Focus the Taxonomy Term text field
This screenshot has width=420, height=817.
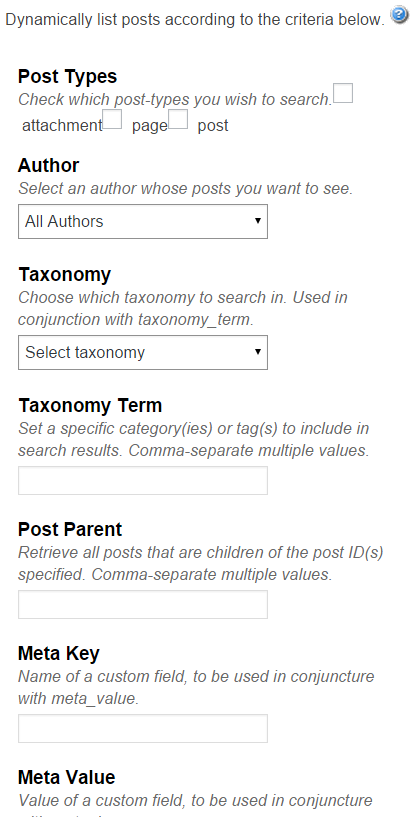coord(143,480)
